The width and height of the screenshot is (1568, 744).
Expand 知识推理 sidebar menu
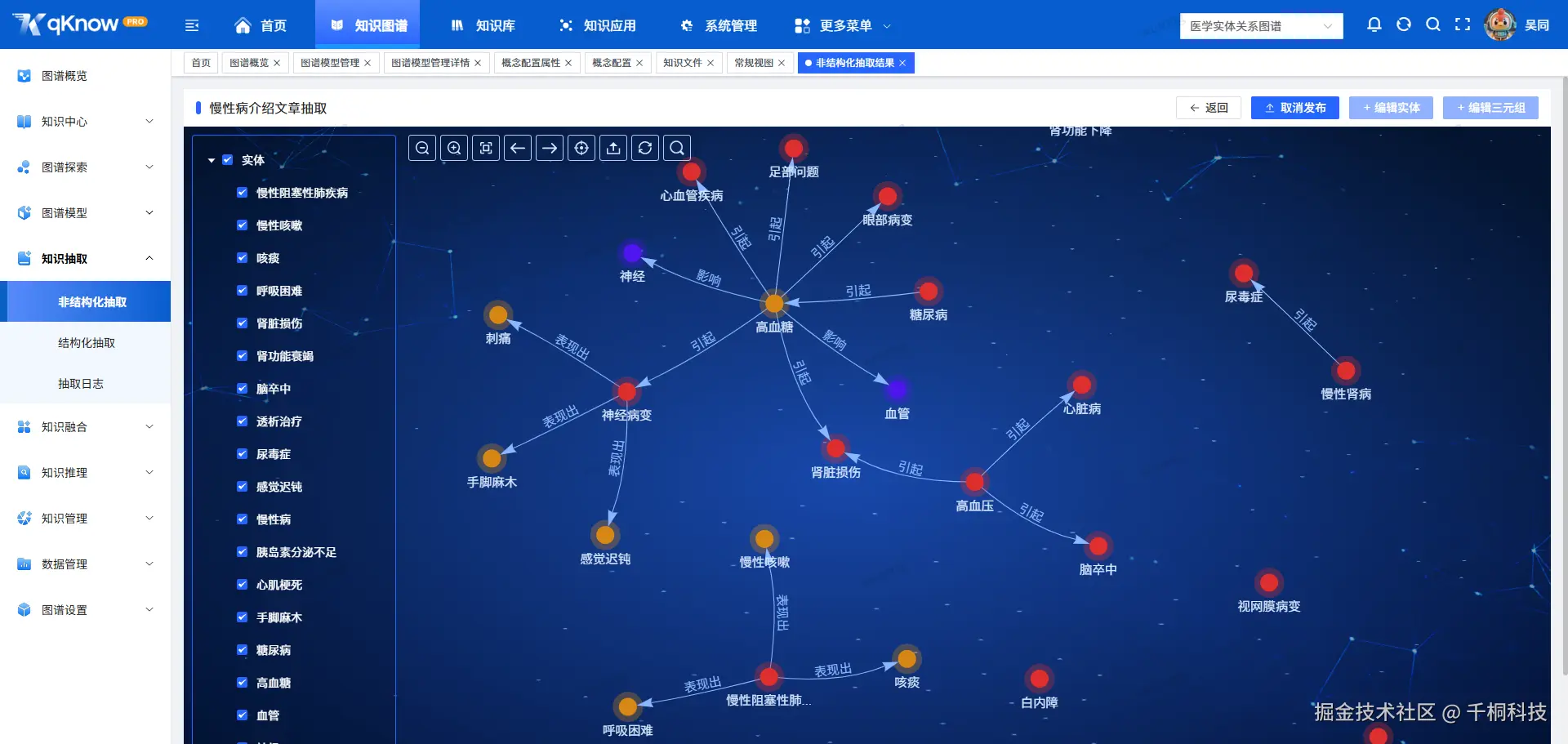point(86,472)
